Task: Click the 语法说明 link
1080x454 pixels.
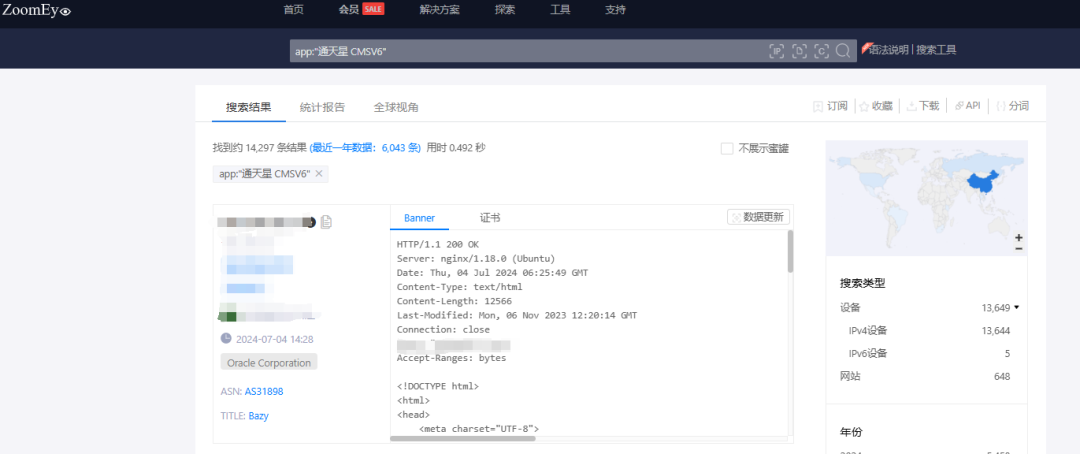Action: 889,50
